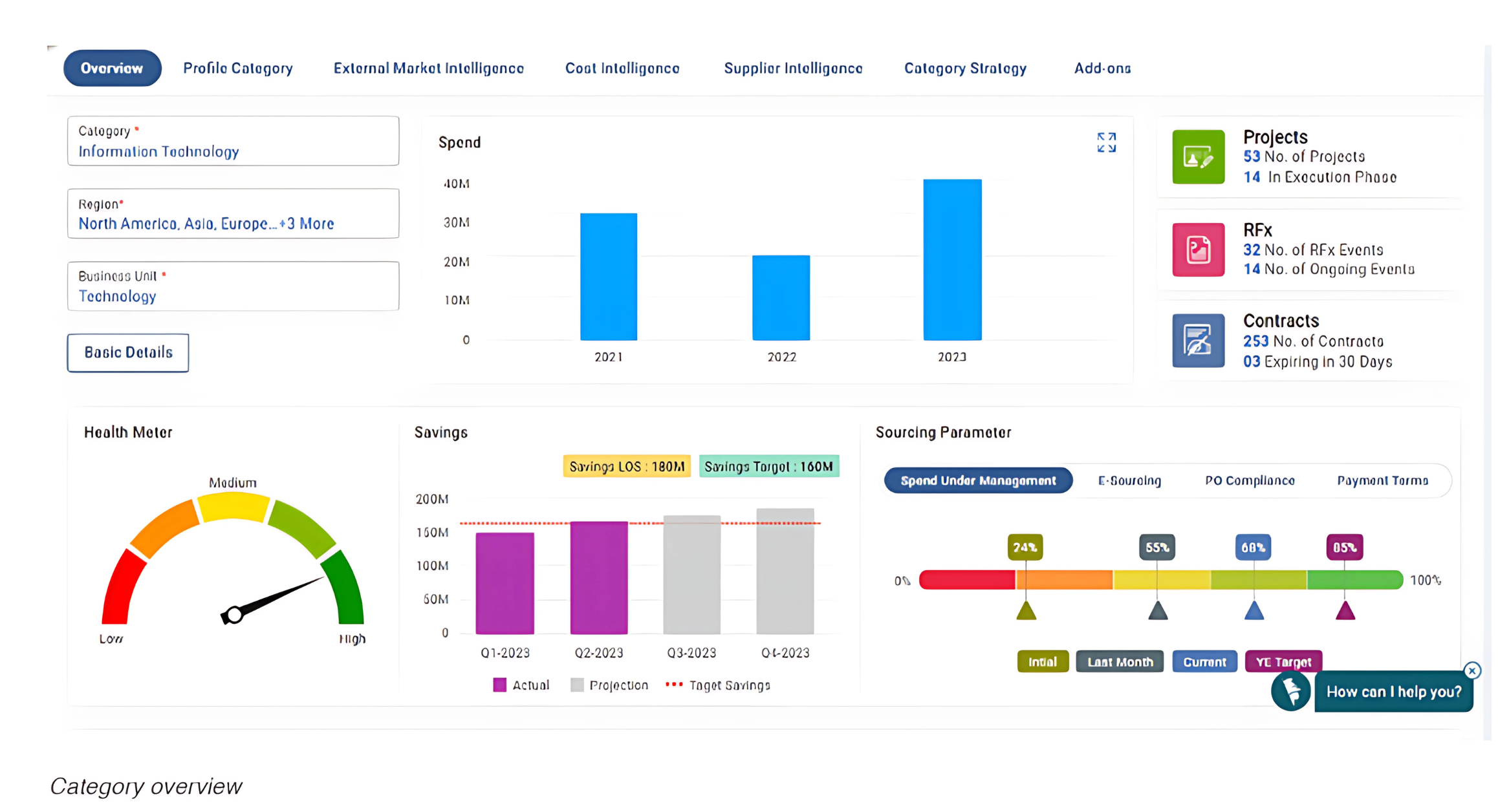Open the Supplier Intelligence tab
Screen dimensions: 1498x812
tap(793, 69)
